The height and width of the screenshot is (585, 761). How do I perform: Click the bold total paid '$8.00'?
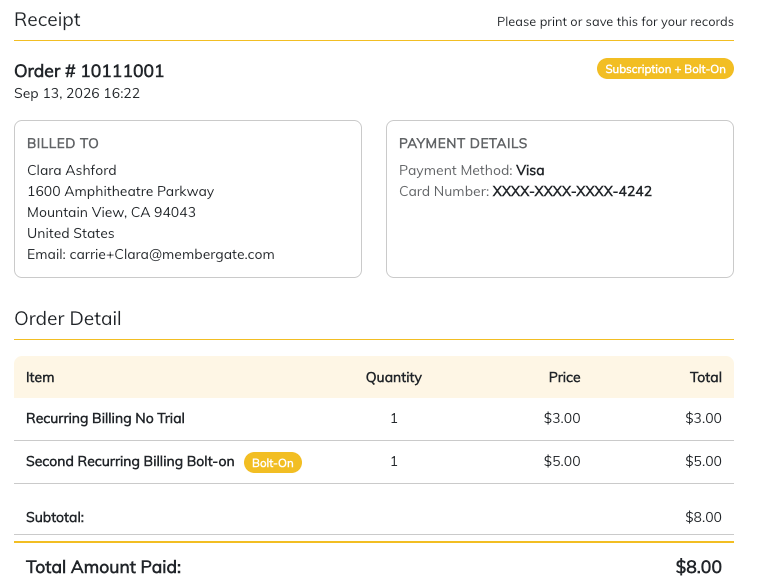(x=699, y=567)
